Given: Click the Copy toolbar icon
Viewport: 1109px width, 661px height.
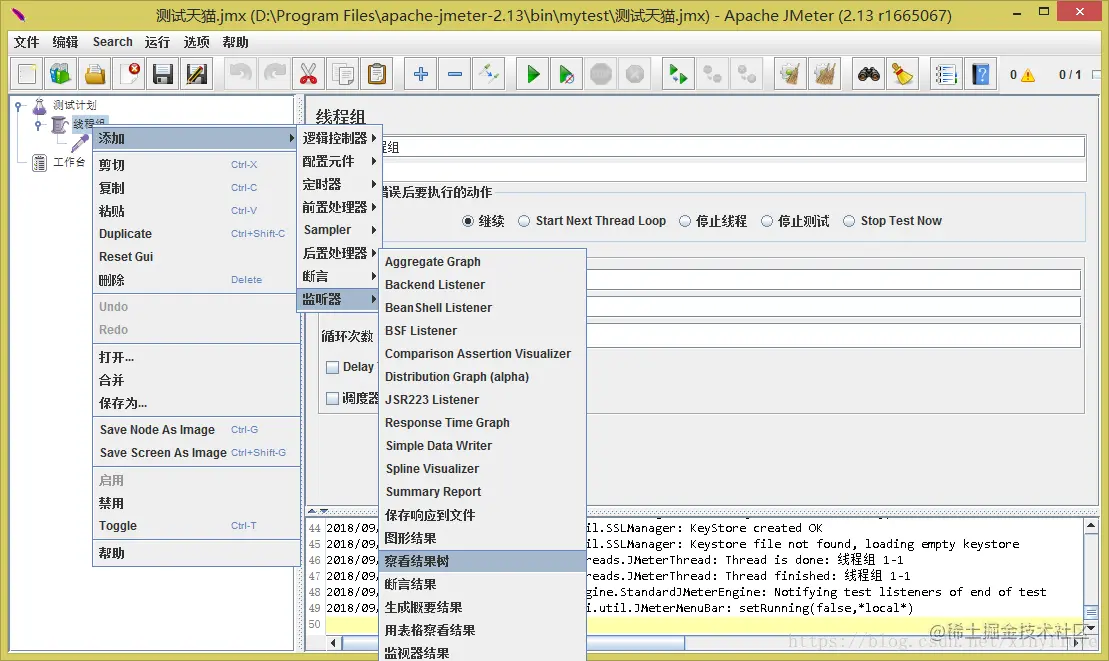Looking at the screenshot, I should coord(343,74).
